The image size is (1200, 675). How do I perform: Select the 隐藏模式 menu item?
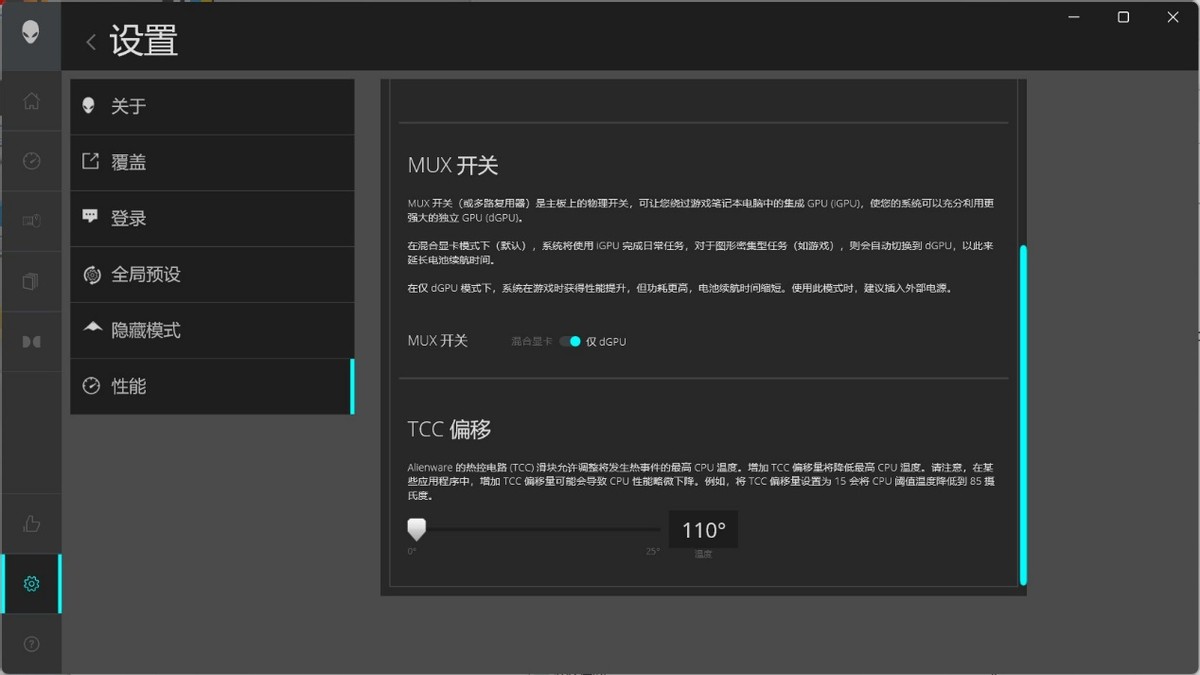click(212, 330)
